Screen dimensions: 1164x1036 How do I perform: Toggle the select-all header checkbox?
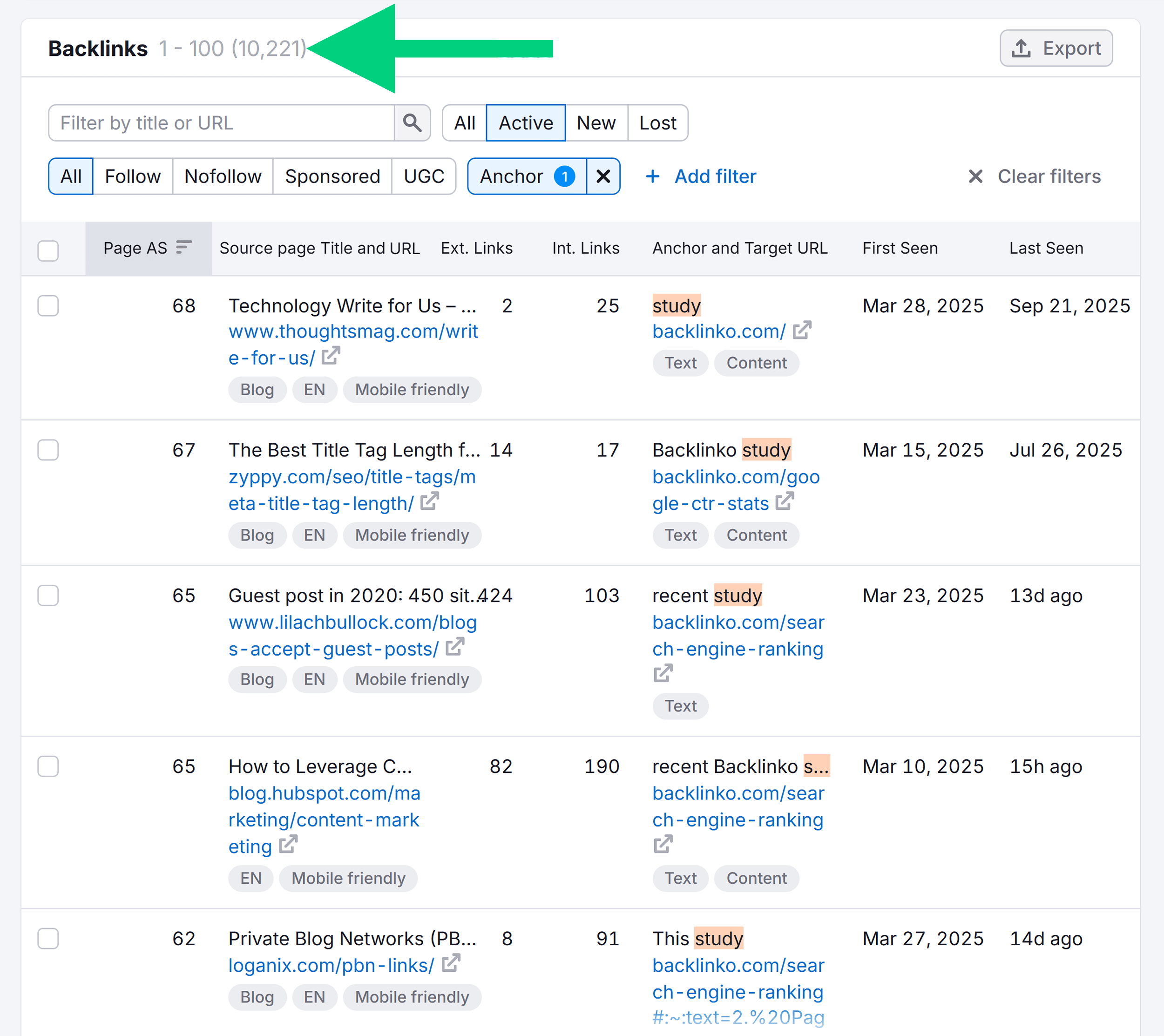coord(48,251)
